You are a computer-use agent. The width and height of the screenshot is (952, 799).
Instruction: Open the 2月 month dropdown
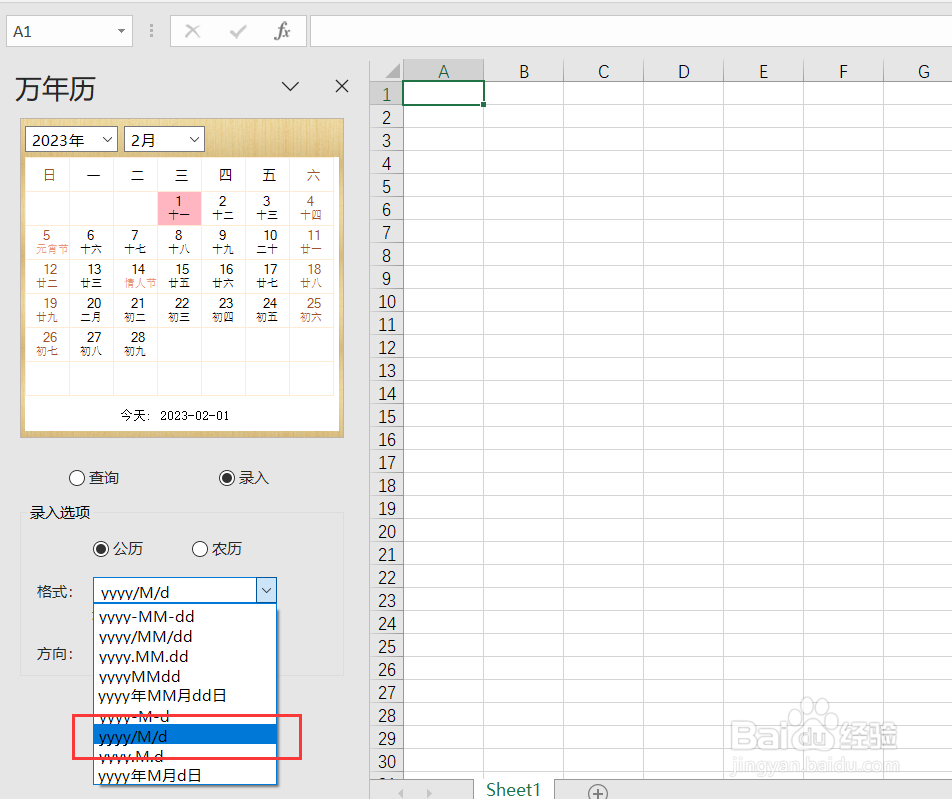[x=164, y=140]
